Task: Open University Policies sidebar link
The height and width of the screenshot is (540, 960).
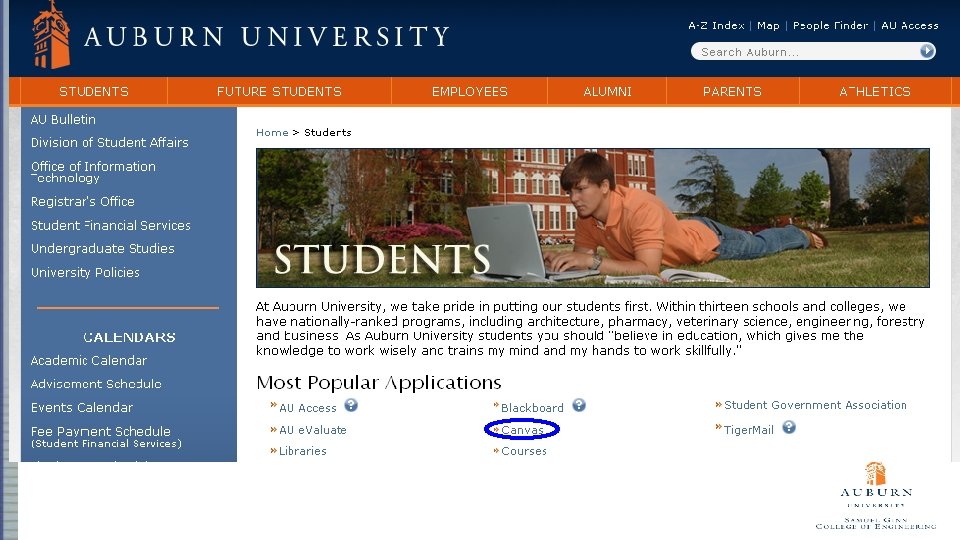Action: [85, 272]
